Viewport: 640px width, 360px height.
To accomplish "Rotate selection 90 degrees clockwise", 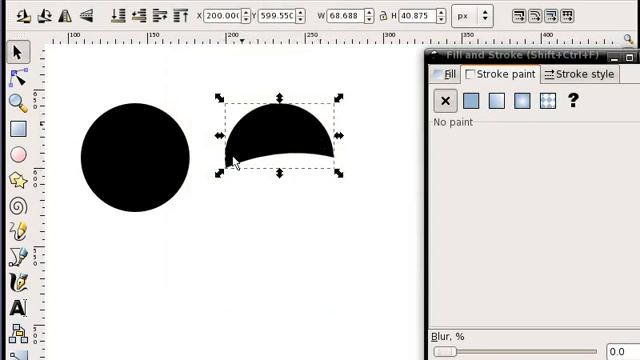I will coord(44,16).
